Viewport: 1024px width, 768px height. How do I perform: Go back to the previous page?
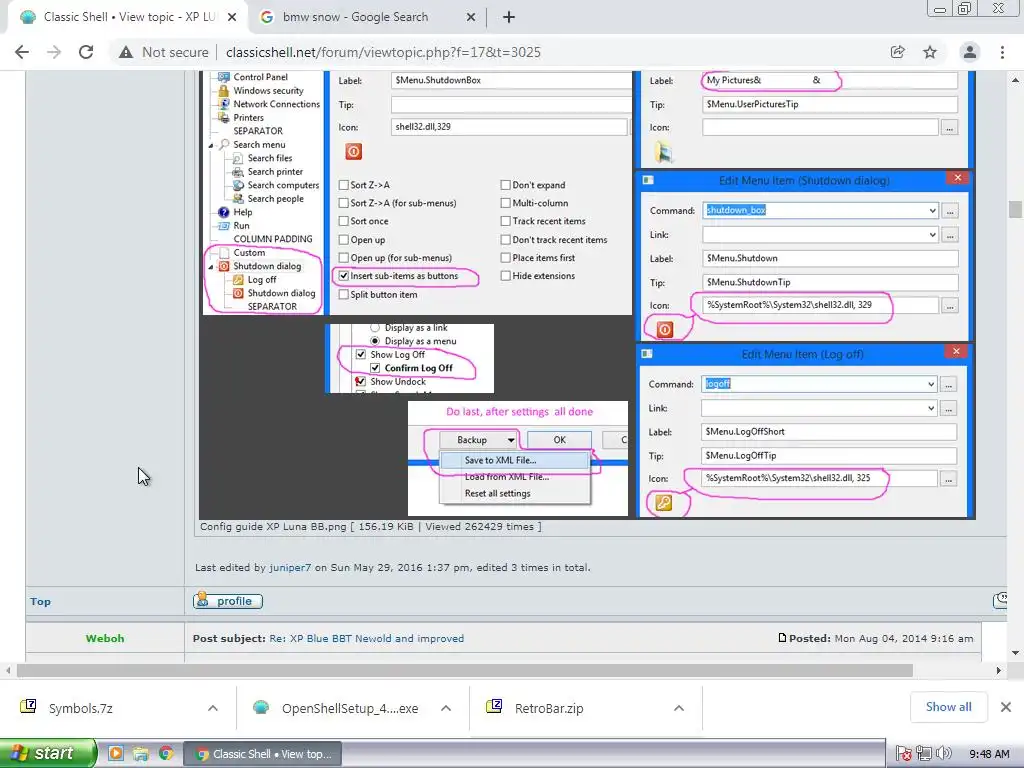(x=22, y=52)
